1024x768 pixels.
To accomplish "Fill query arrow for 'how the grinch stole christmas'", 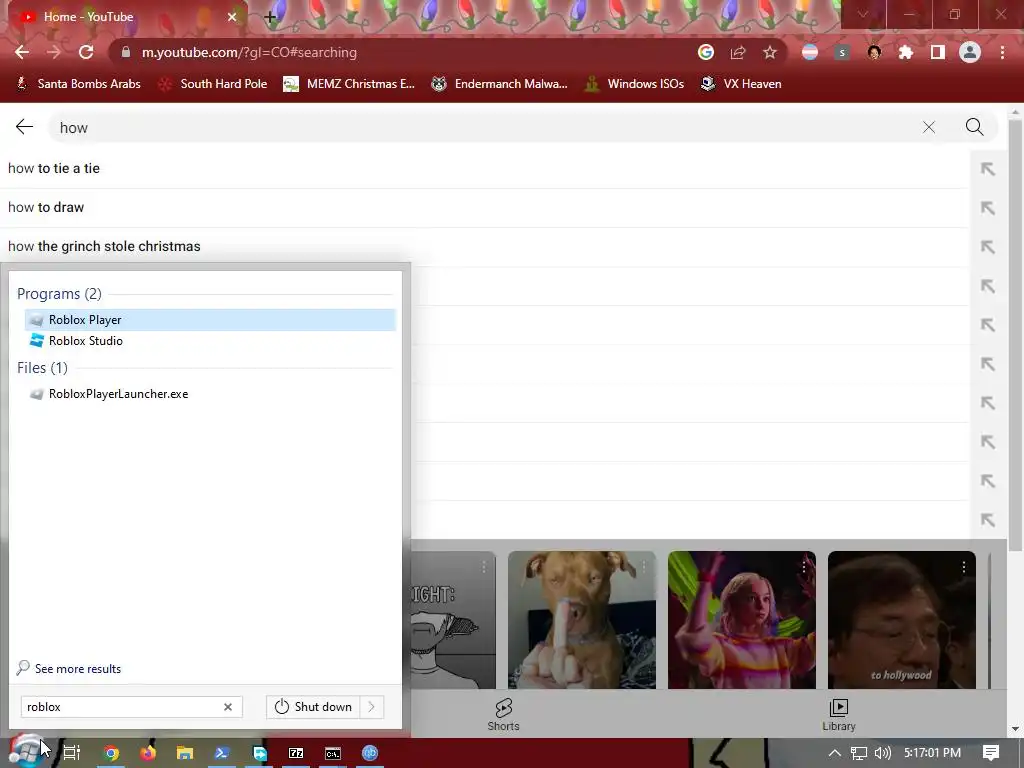I will click(987, 247).
